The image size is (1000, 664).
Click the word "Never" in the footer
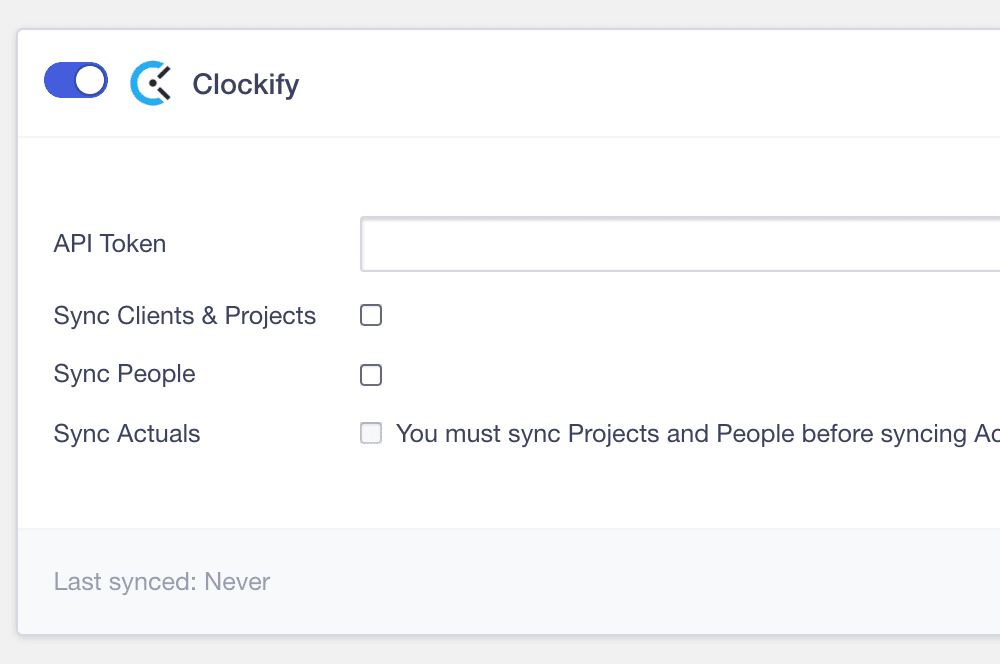coord(237,582)
